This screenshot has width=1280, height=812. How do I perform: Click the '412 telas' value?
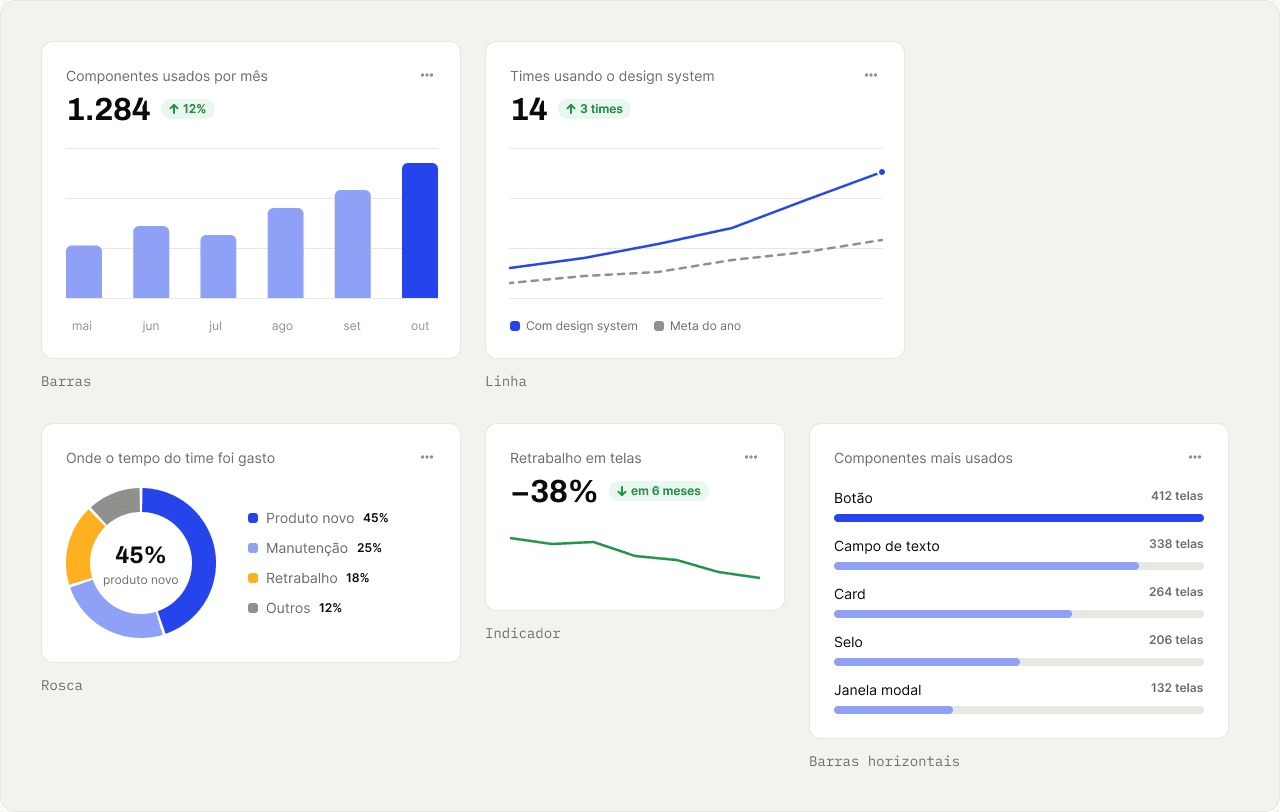pyautogui.click(x=1177, y=496)
